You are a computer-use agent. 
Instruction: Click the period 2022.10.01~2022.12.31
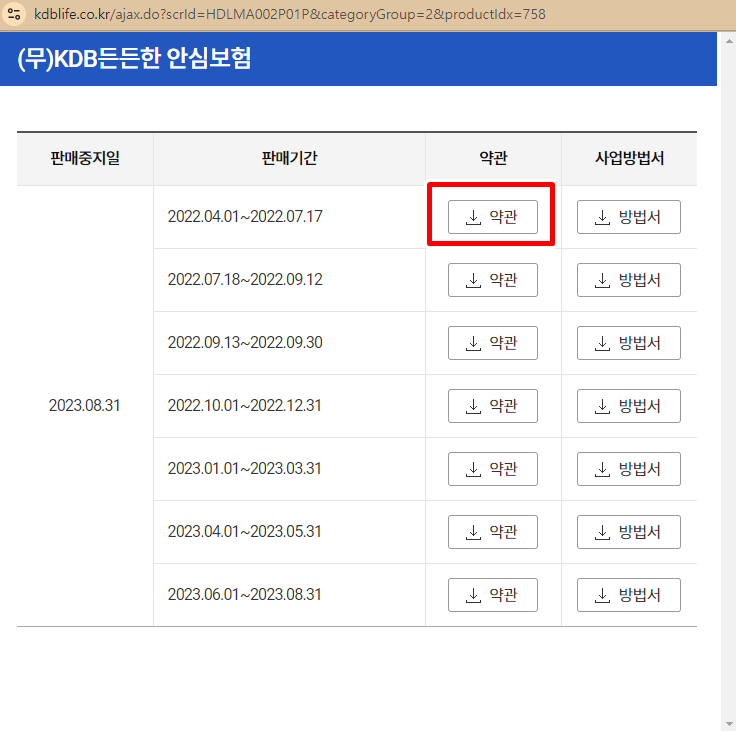(245, 406)
